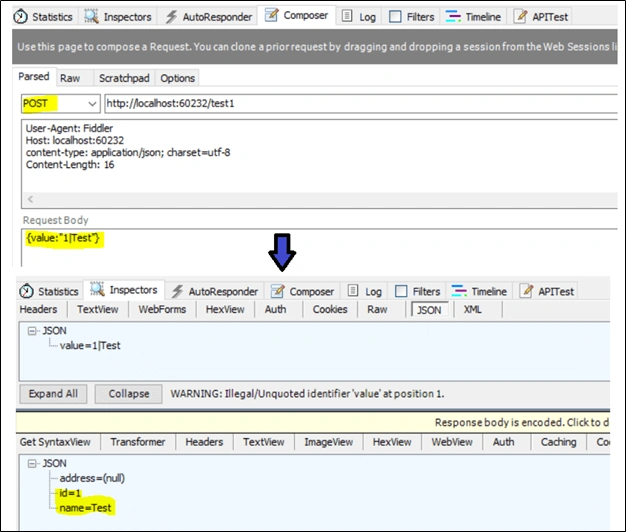Image resolution: width=626 pixels, height=532 pixels.
Task: Click Composer pencil icon in top tab bar
Action: 271,15
